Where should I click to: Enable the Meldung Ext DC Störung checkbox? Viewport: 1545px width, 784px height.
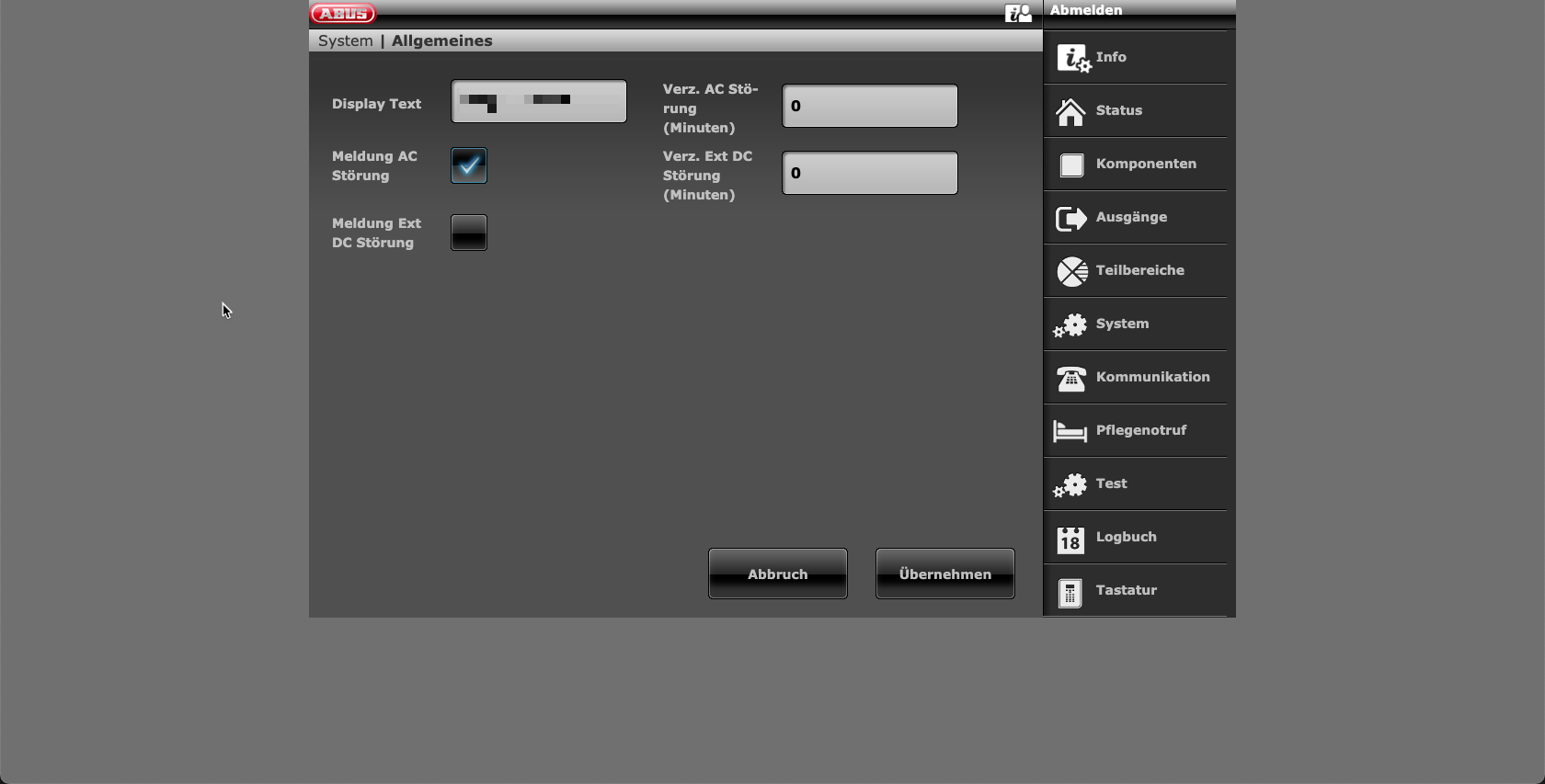[x=469, y=233]
